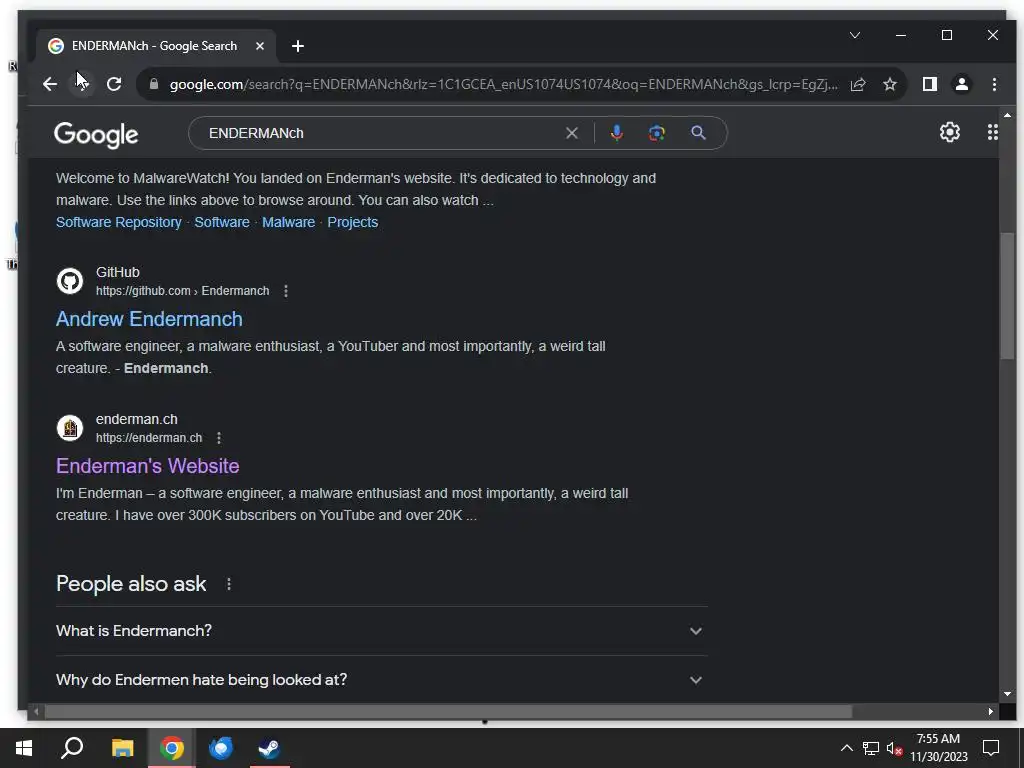Open the Windows Start menu
Viewport: 1024px width, 768px height.
tap(24, 748)
